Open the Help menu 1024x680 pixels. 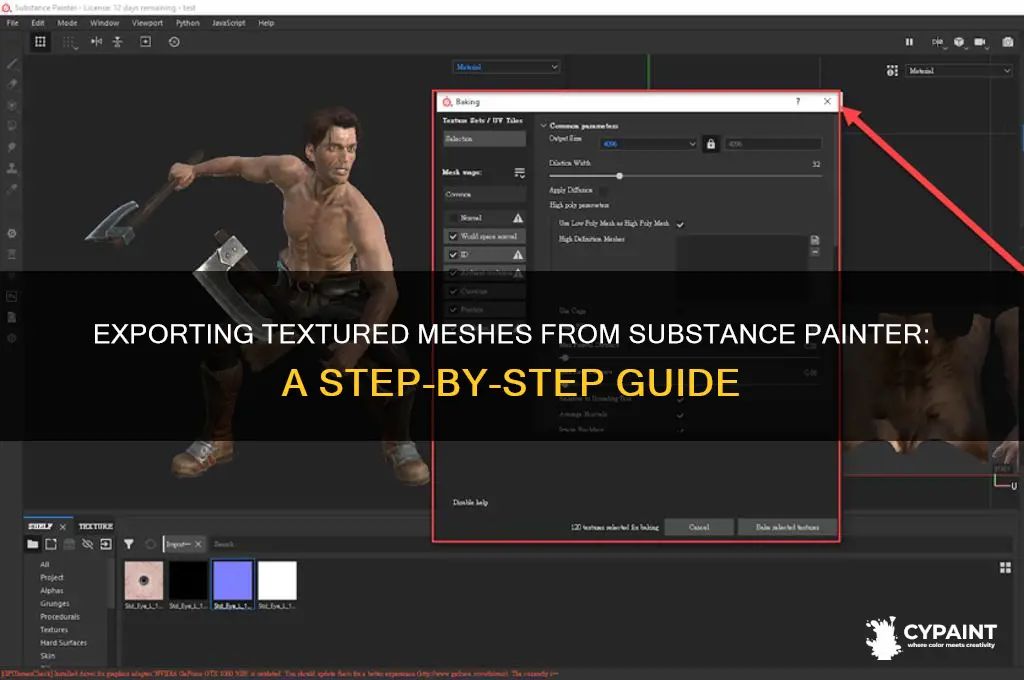[x=266, y=23]
